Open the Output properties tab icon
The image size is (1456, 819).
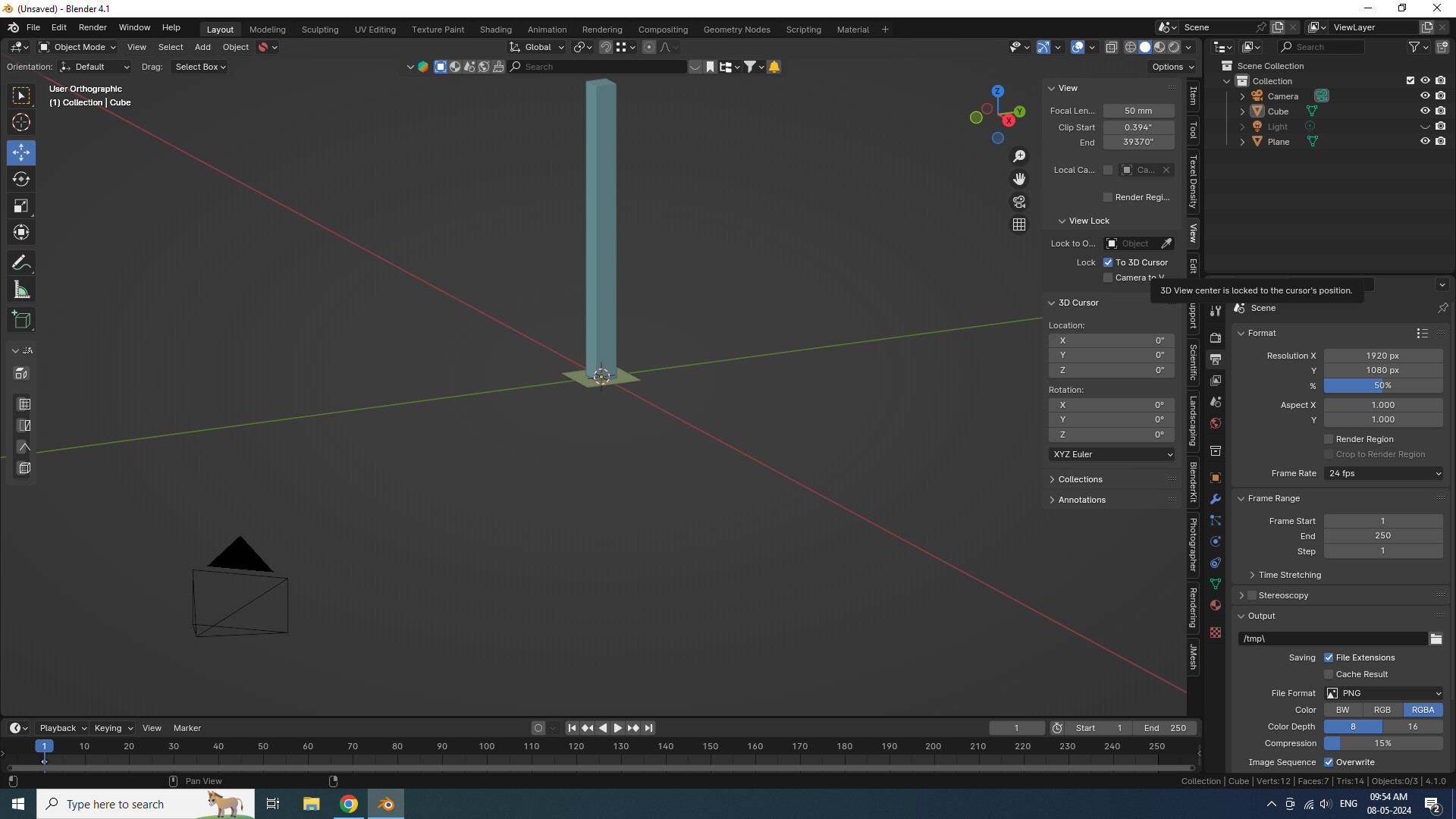(1216, 359)
